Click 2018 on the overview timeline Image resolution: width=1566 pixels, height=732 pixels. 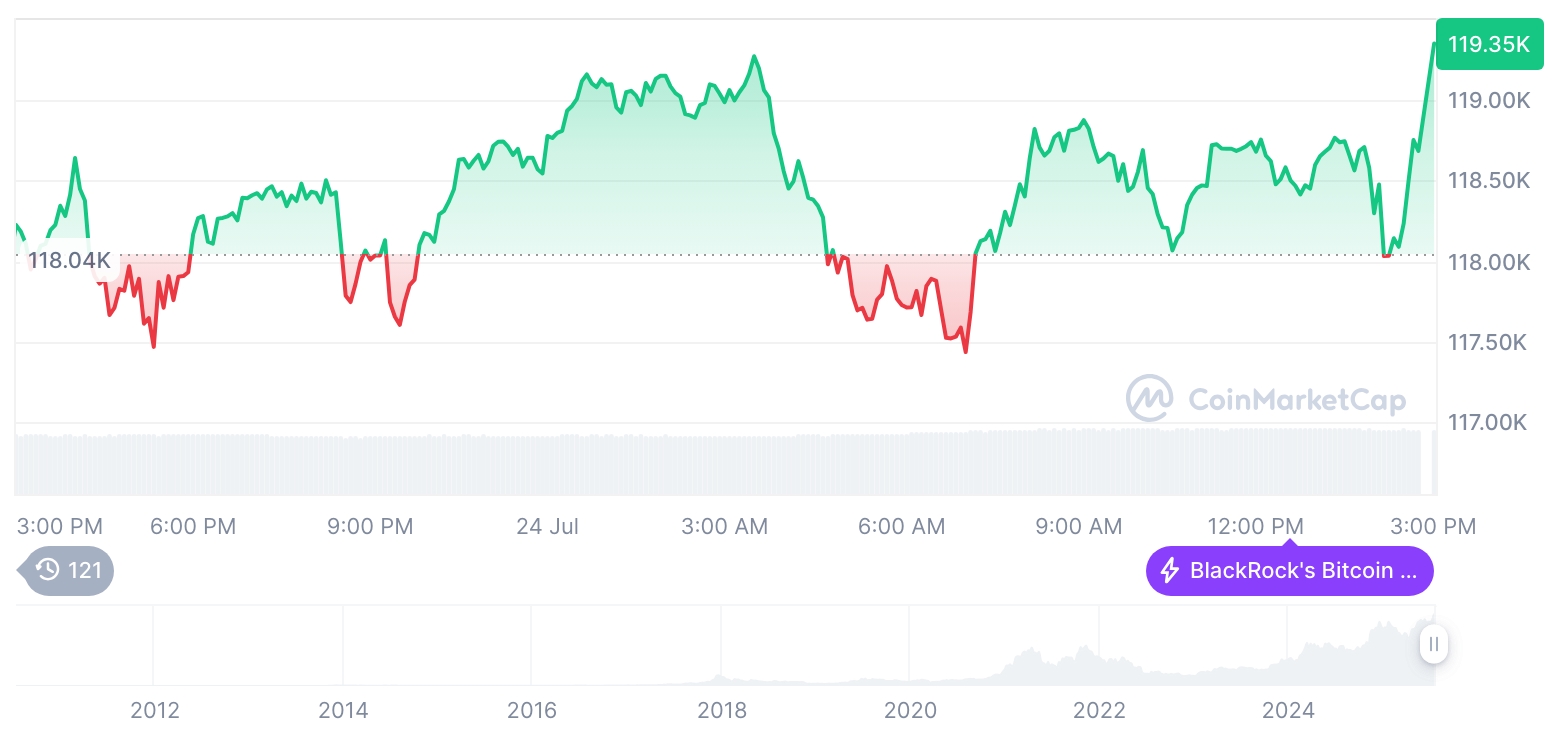721,710
